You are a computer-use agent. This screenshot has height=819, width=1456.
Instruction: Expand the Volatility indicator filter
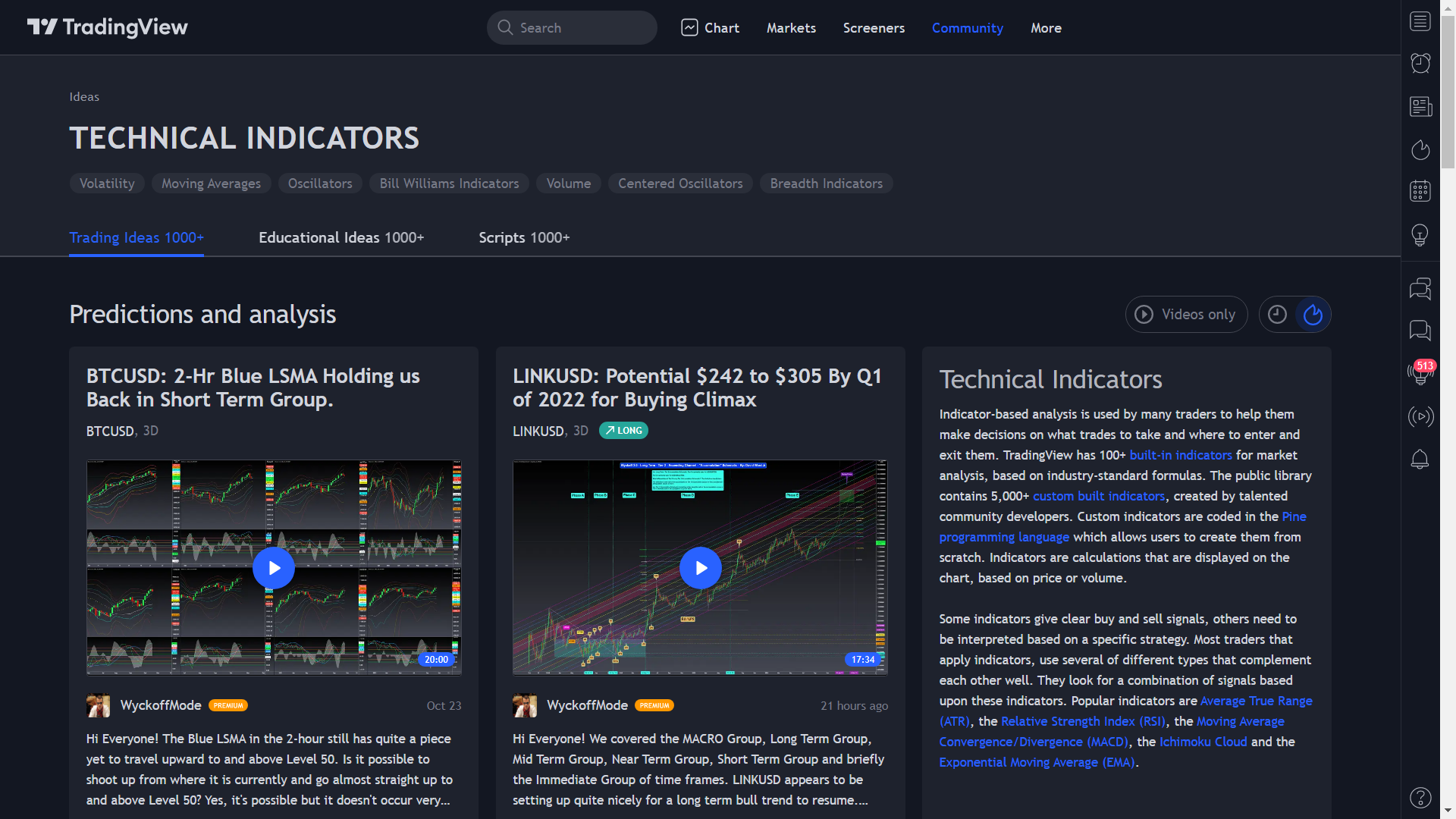pyautogui.click(x=107, y=183)
